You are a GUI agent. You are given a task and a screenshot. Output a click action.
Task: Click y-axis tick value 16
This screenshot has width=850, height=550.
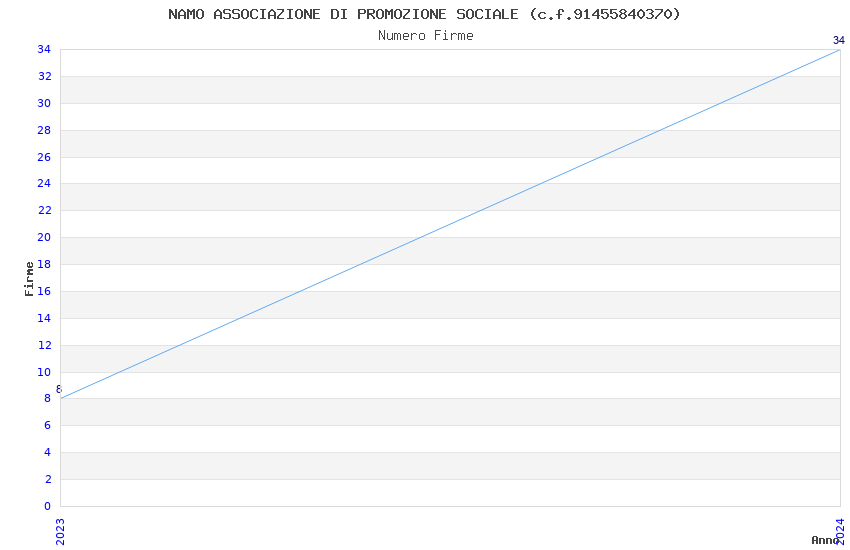click(x=44, y=291)
